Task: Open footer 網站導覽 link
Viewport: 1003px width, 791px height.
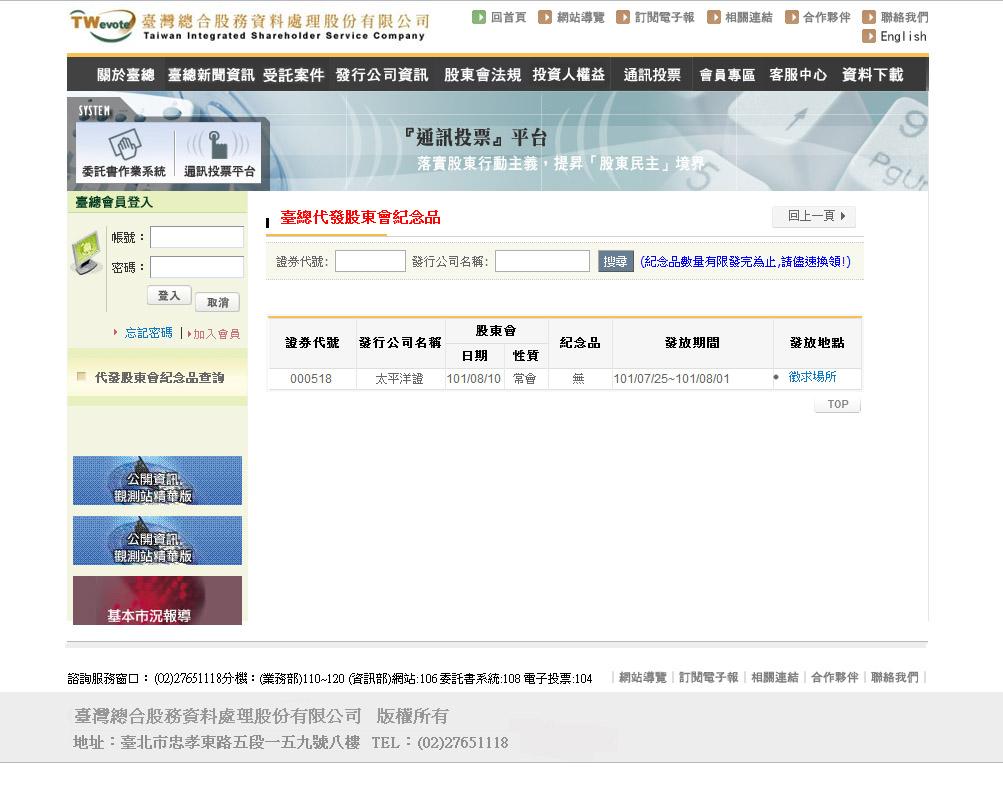Action: pos(643,677)
